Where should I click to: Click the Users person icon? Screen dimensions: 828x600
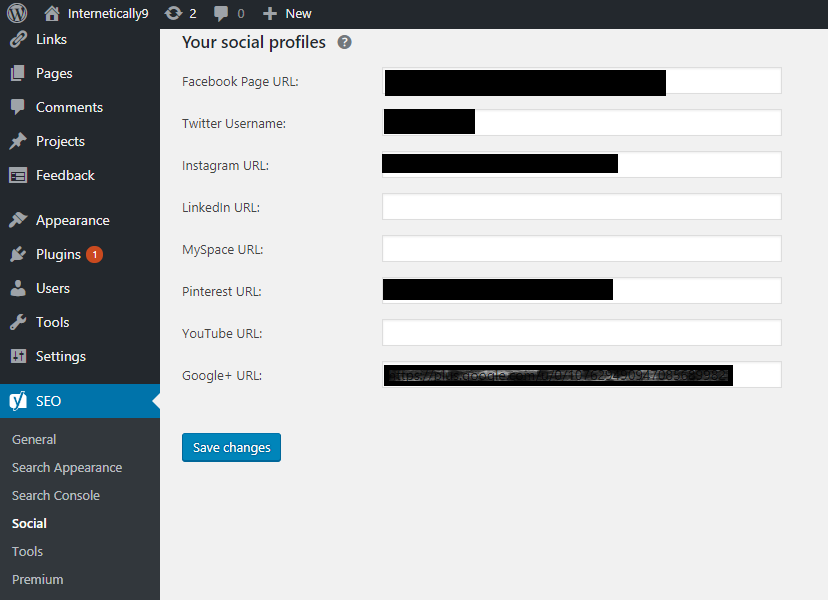[18, 288]
